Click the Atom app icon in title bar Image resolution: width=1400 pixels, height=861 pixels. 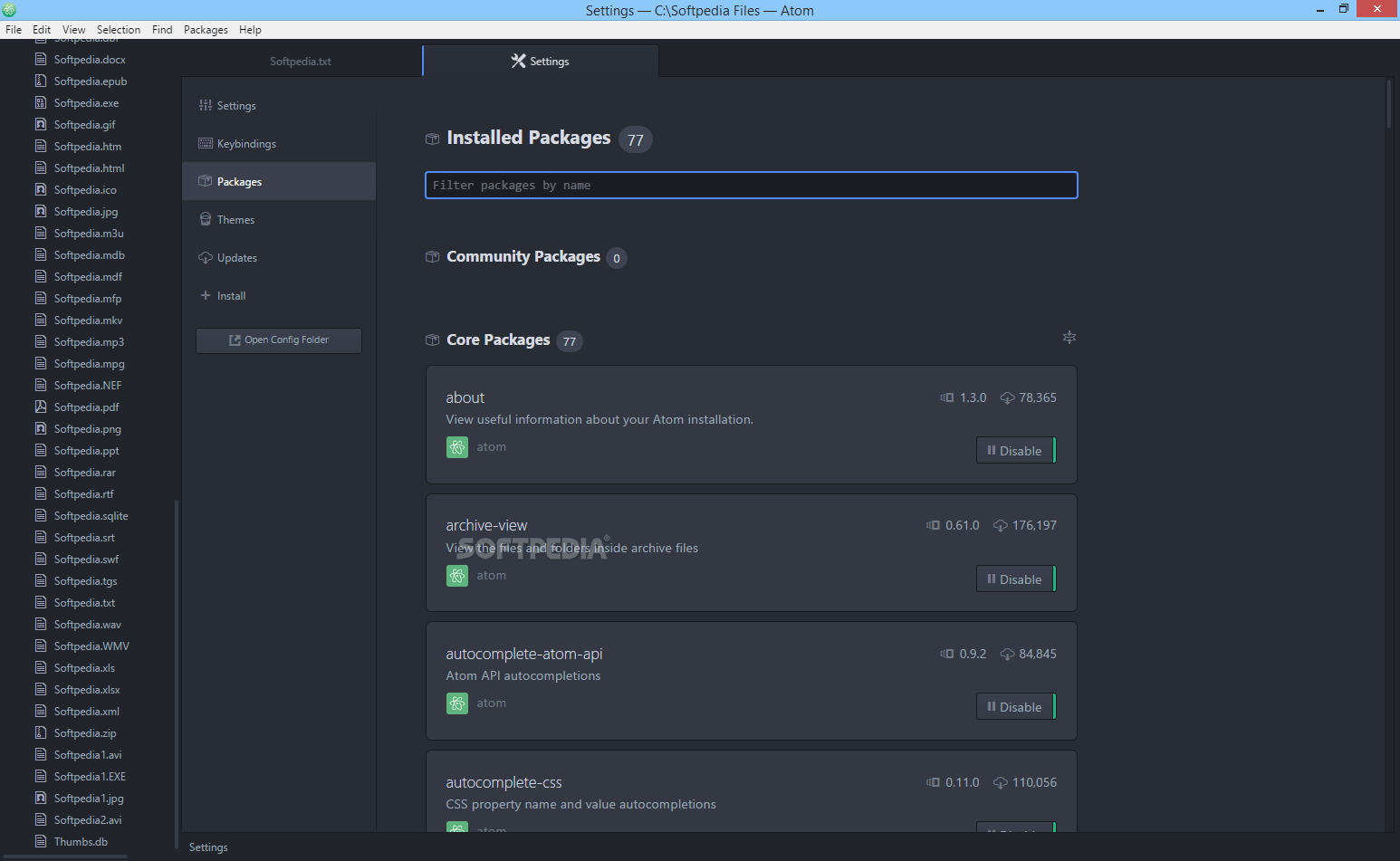click(x=9, y=10)
